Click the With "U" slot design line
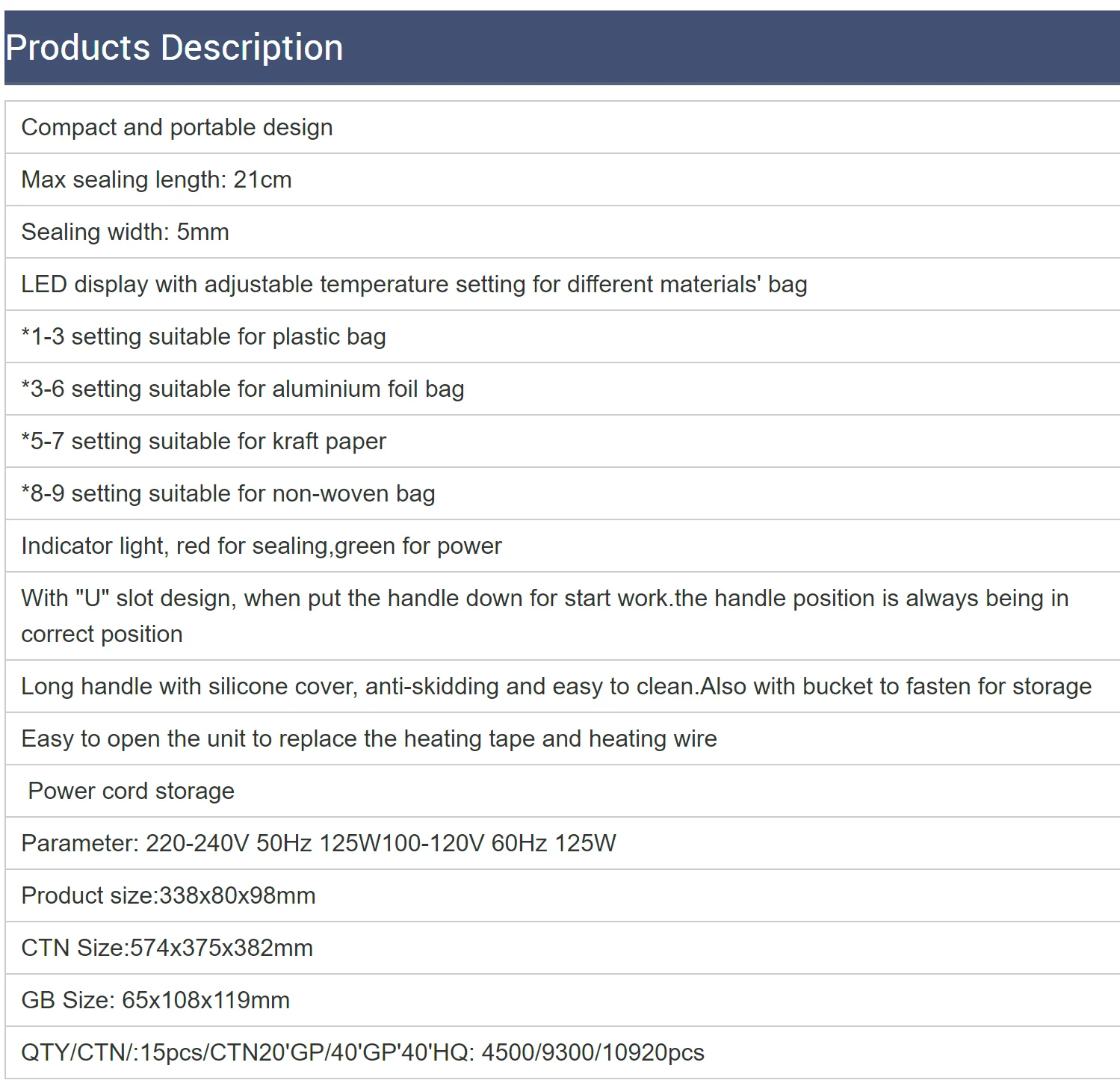Screen dimensions: 1120x1083 (x=545, y=599)
